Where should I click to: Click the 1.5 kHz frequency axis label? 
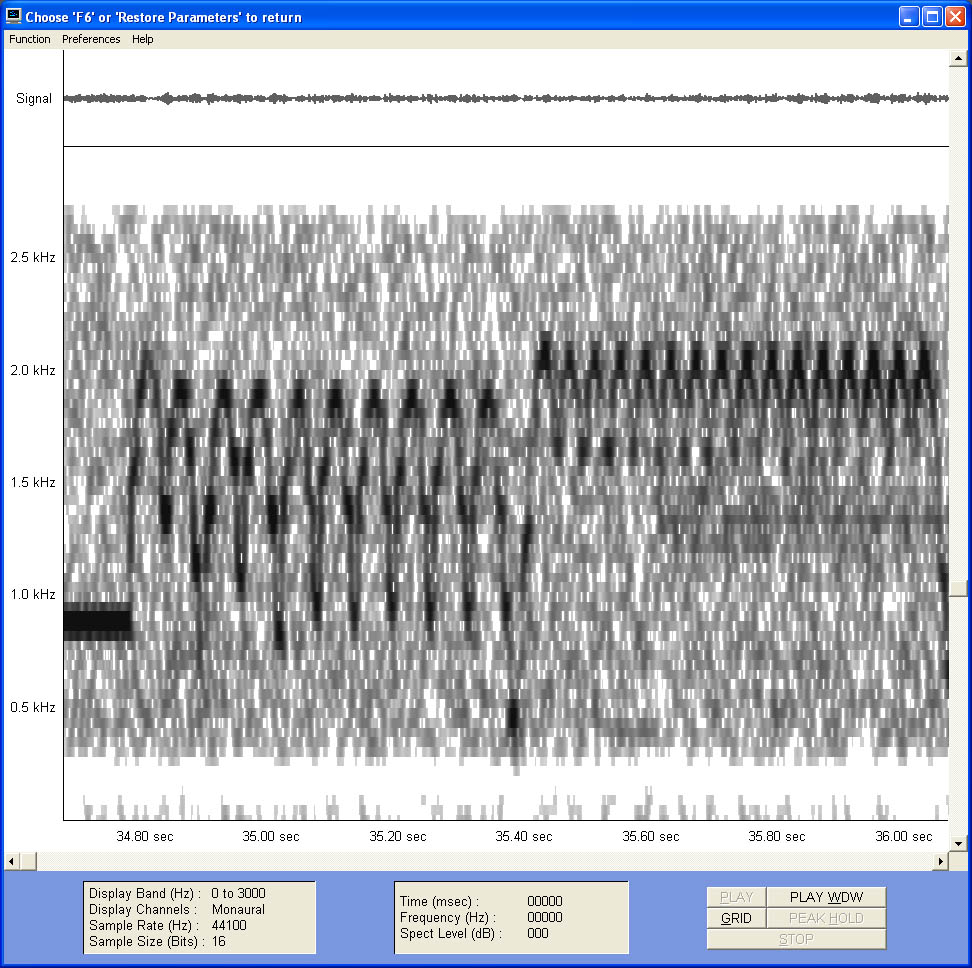pyautogui.click(x=33, y=482)
